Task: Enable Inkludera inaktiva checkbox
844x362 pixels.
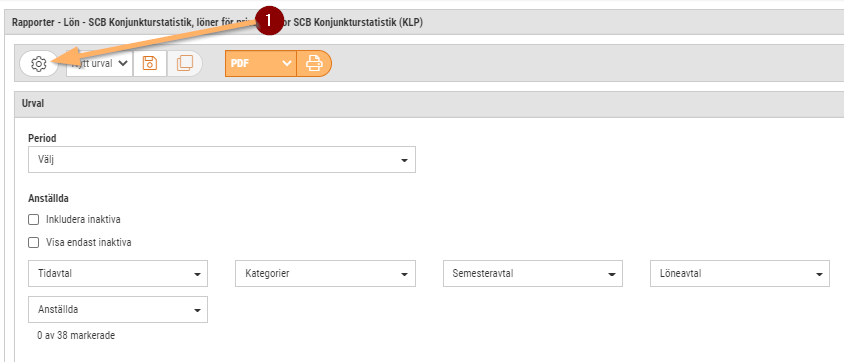Action: point(34,219)
